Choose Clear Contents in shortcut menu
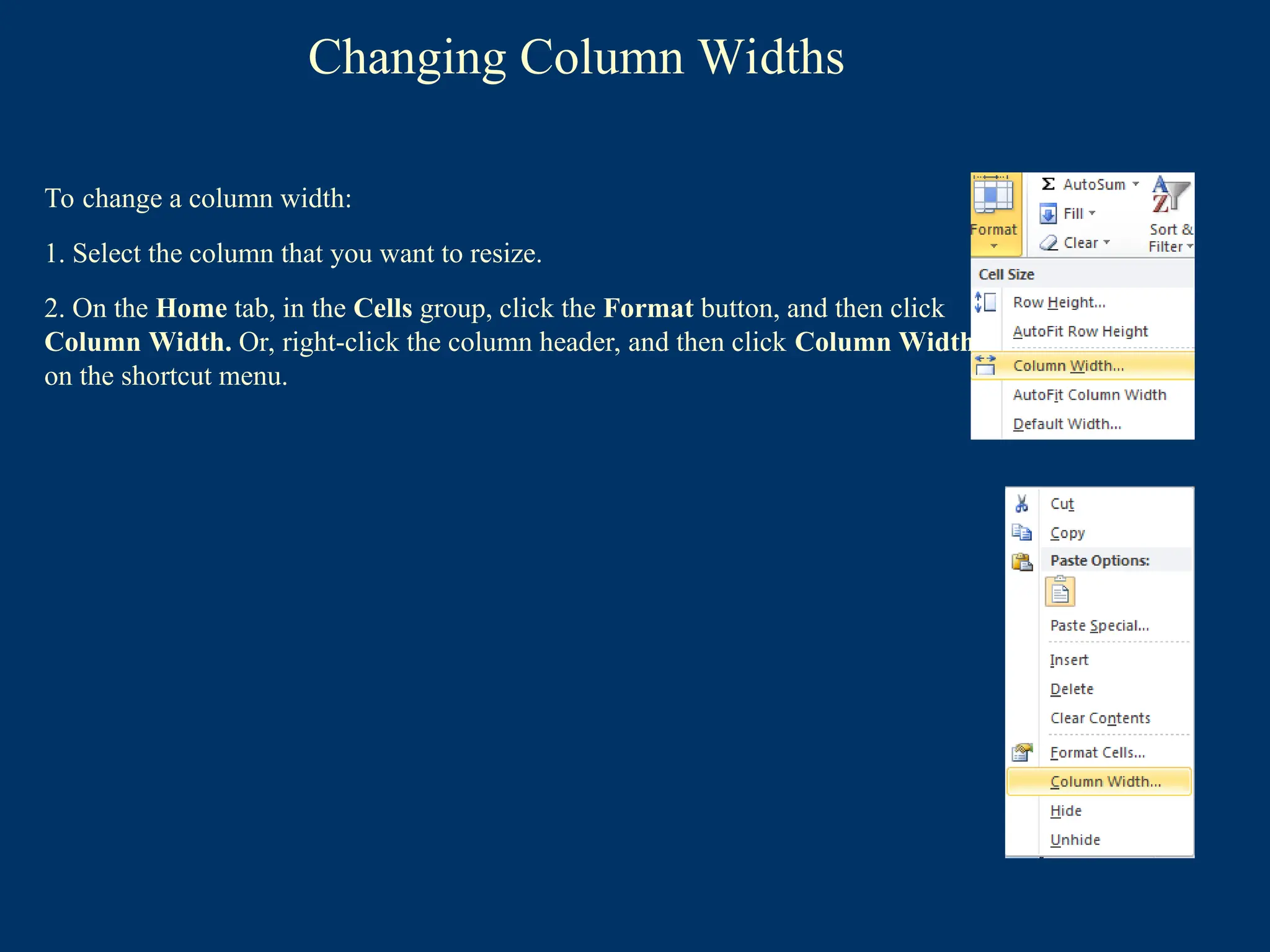Screen dimensions: 1270x952 pos(1099,718)
